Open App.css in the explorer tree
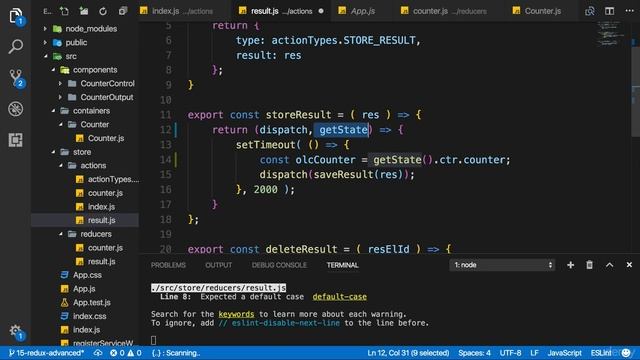Viewport: 640px width, 360px height. point(87,275)
